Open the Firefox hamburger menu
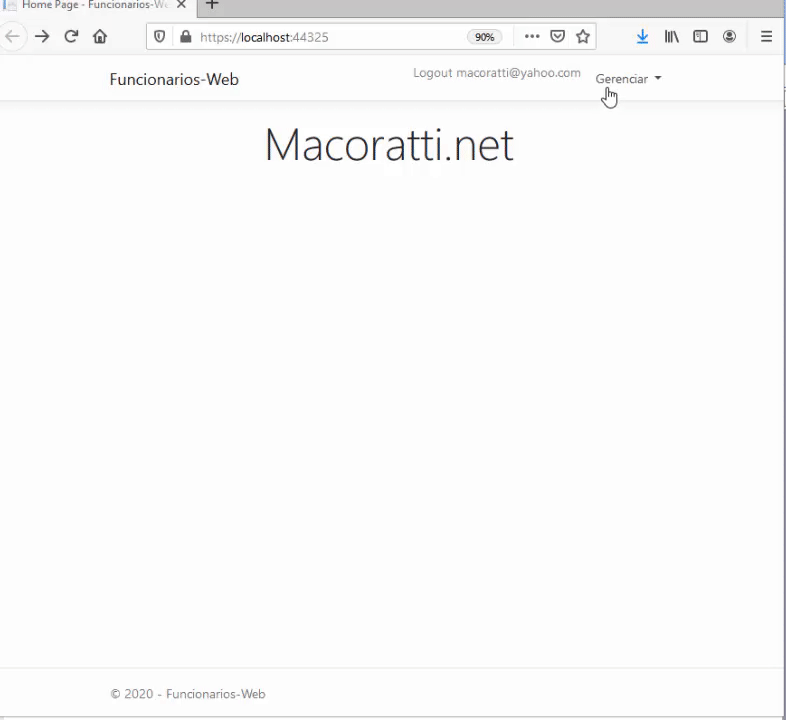The height and width of the screenshot is (720, 786). 766,37
